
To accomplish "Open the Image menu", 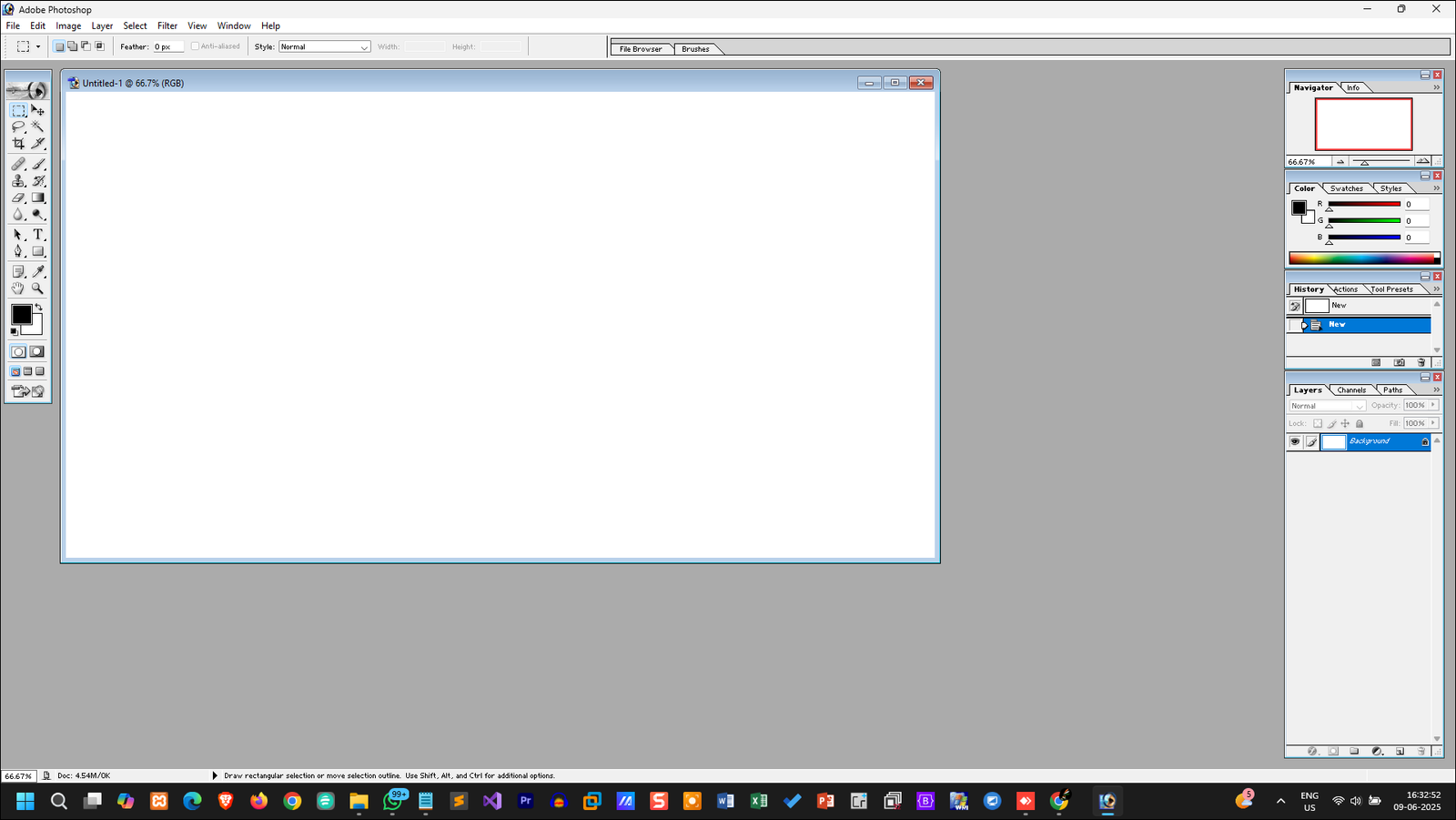I will click(x=68, y=25).
